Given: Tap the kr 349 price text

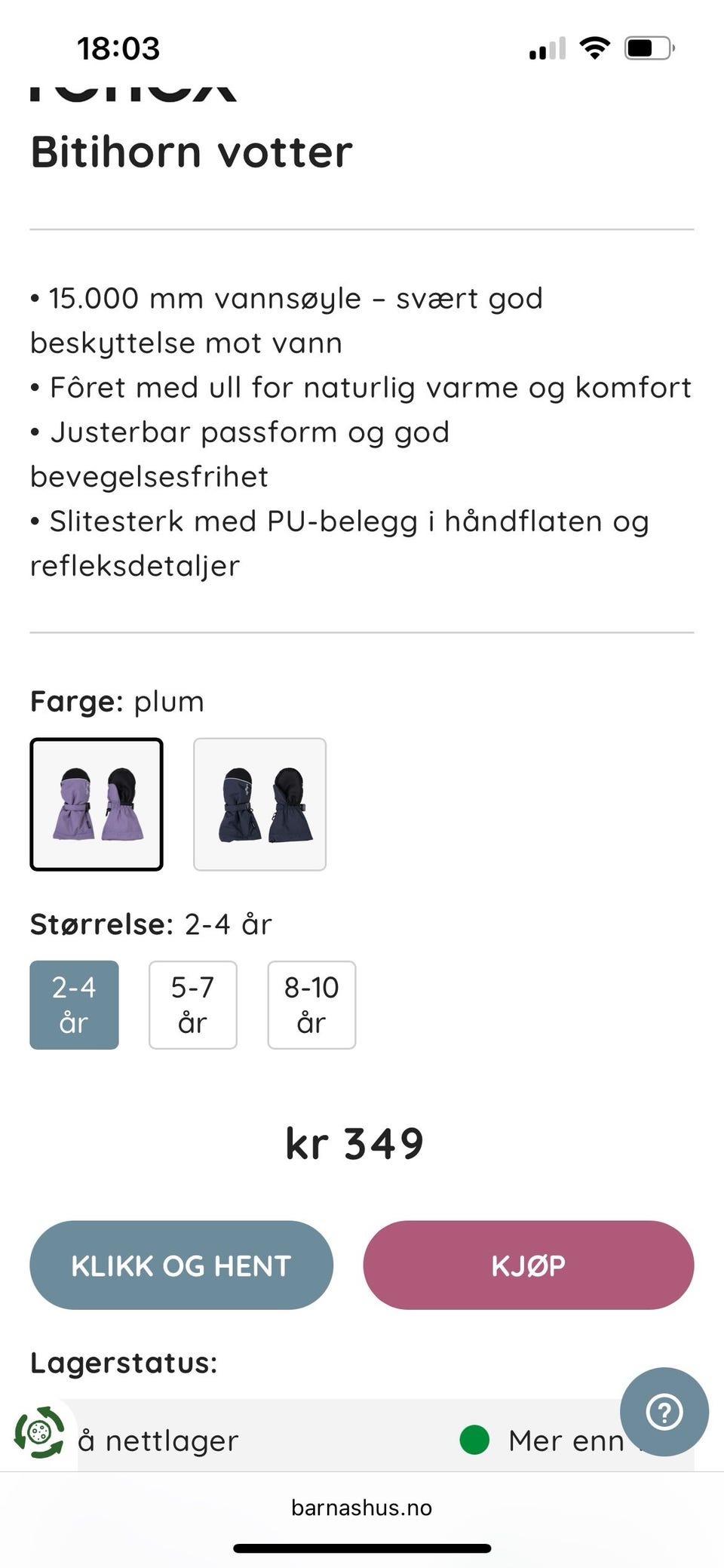Looking at the screenshot, I should tap(354, 1143).
